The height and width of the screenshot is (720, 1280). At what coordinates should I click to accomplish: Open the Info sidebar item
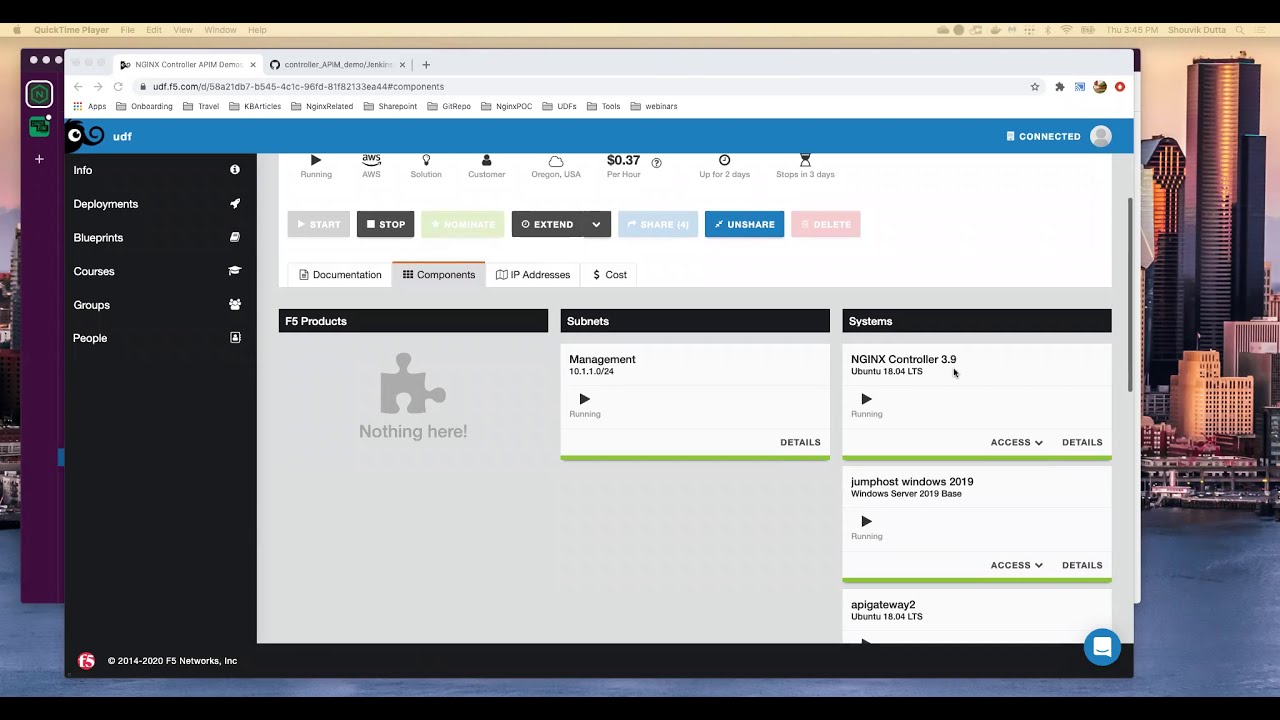[82, 170]
